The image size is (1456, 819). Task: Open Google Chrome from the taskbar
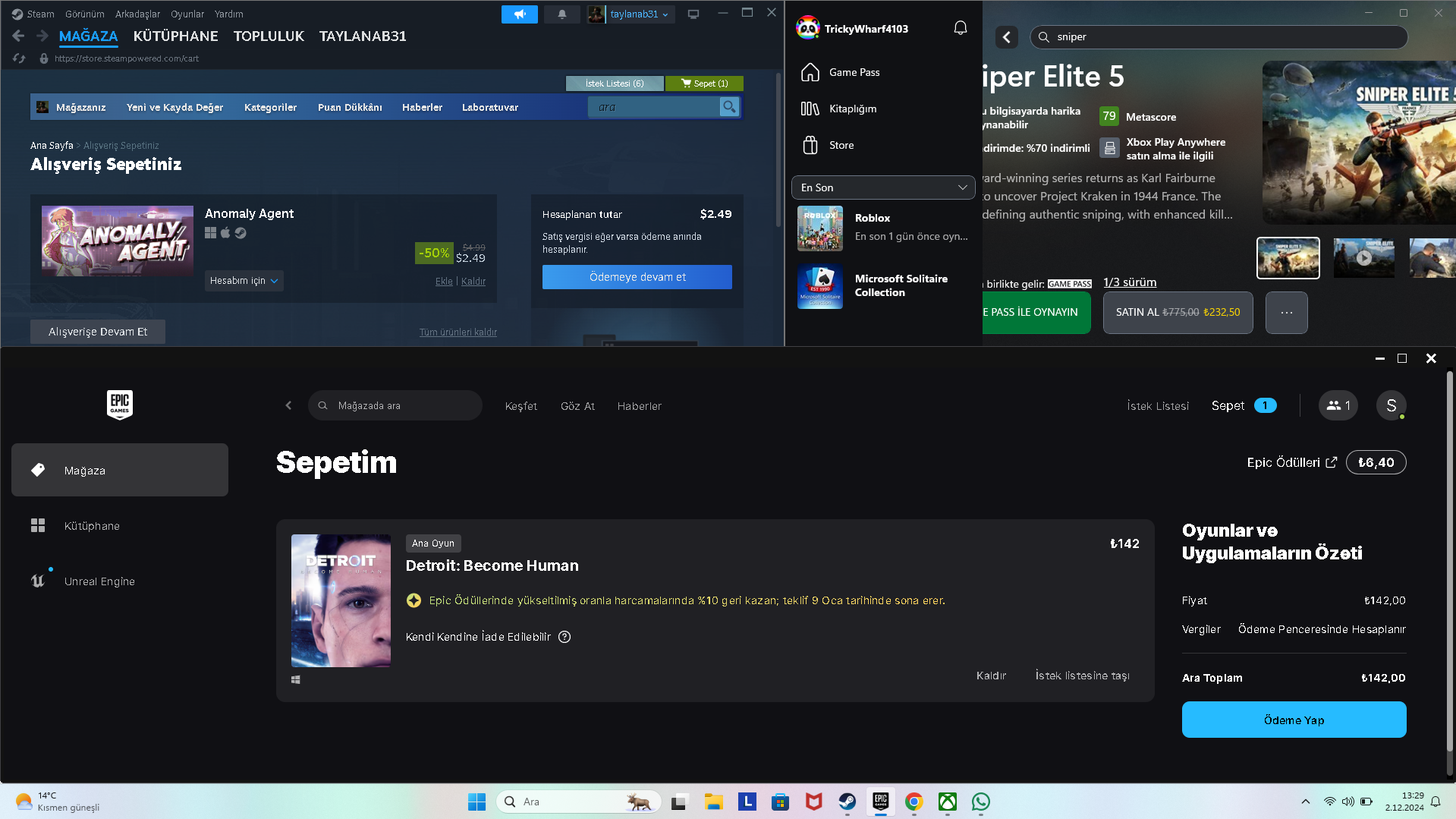click(x=914, y=802)
